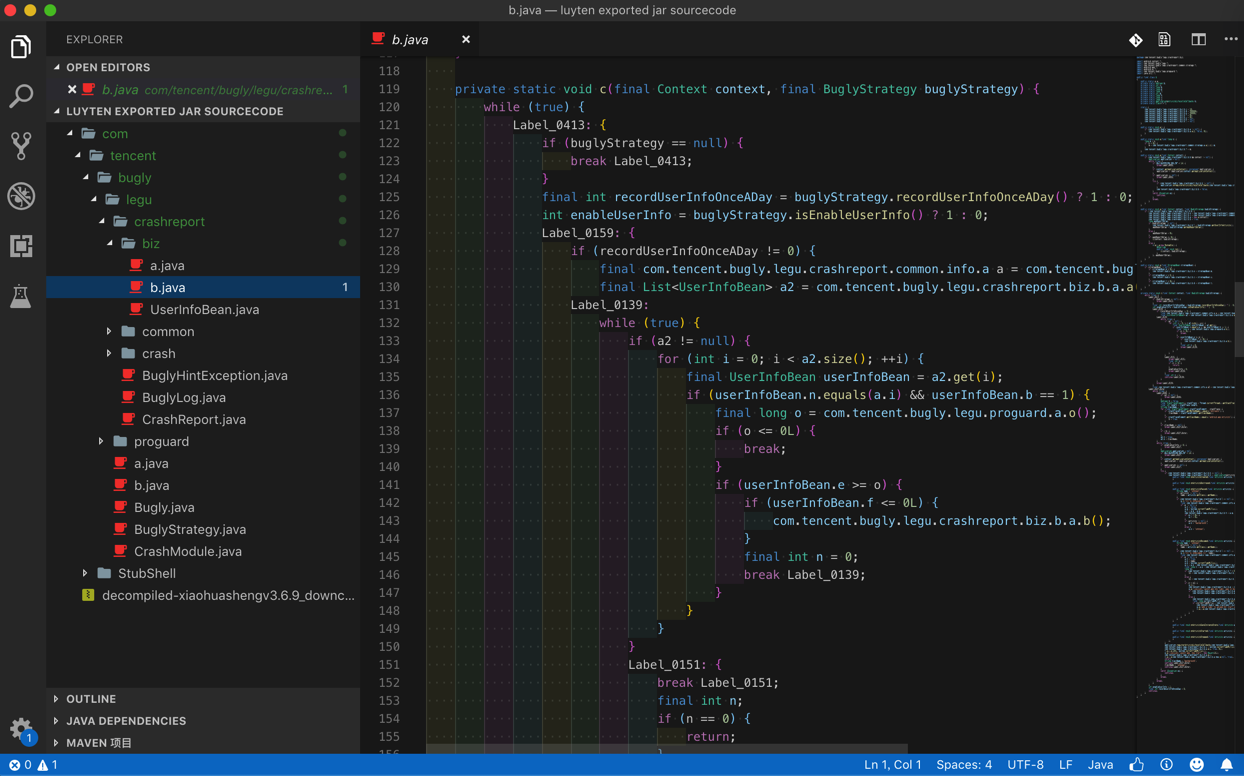Click the Java icon beside UserInfoBean.java
The width and height of the screenshot is (1244, 776).
(136, 310)
